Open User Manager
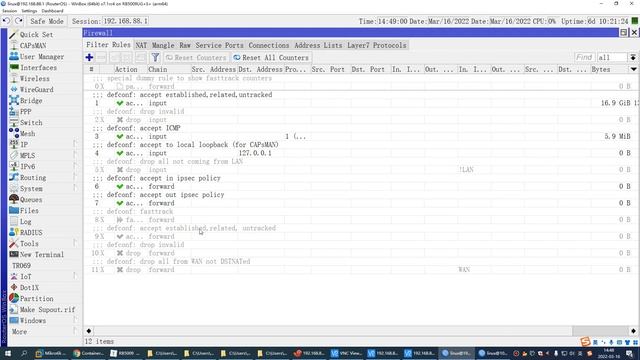This screenshot has width=640, height=360. coord(42,57)
